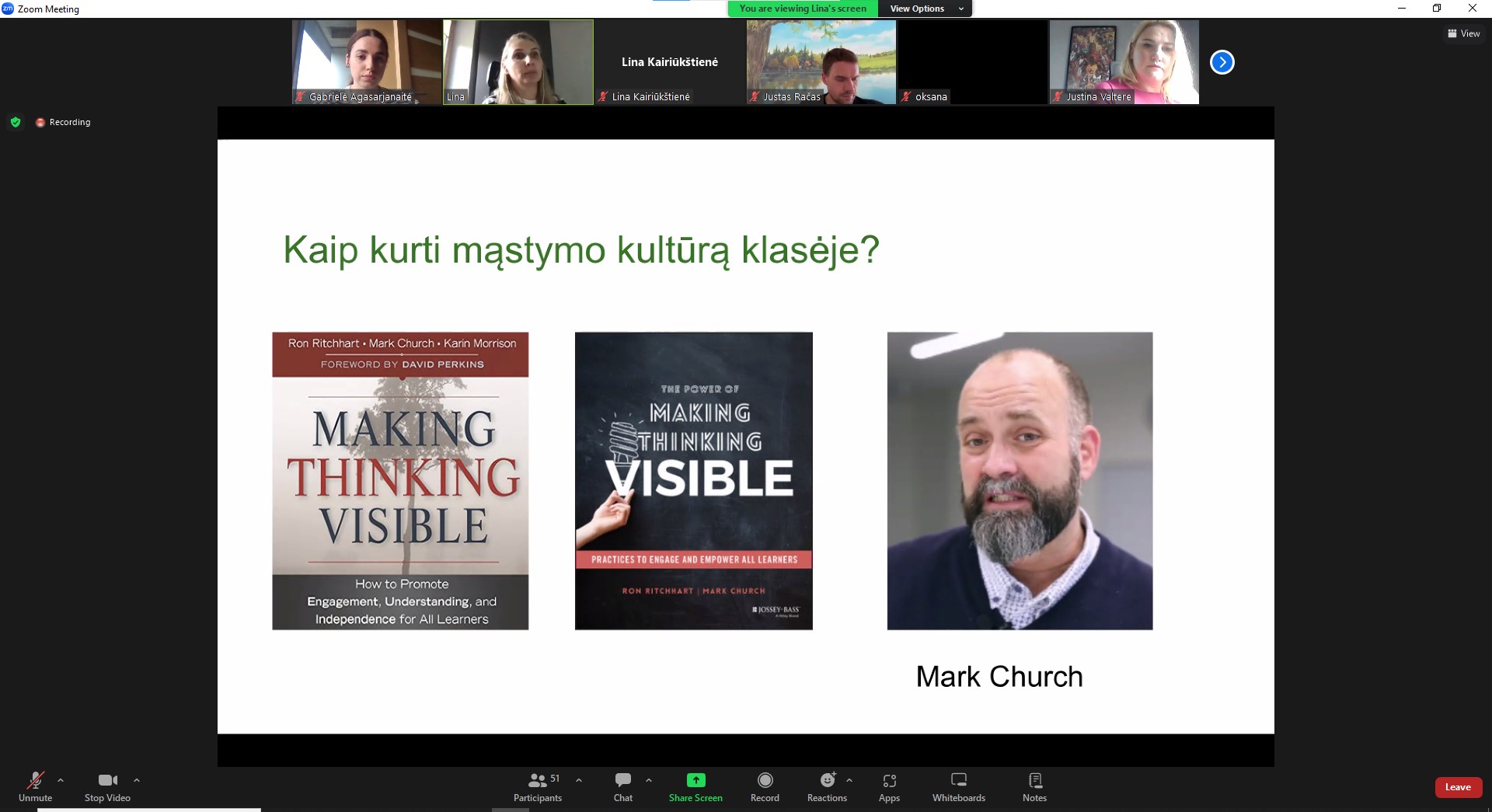Select Lina Kairiūkštienė participant tile
The height and width of the screenshot is (812, 1492).
click(x=669, y=62)
